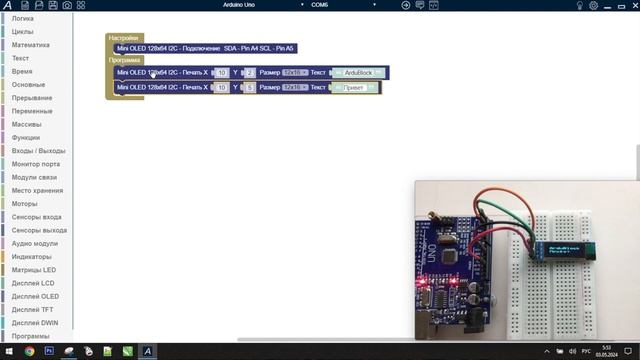Click the horizontal workspace scrollbar
The image size is (640, 360).
327,339
